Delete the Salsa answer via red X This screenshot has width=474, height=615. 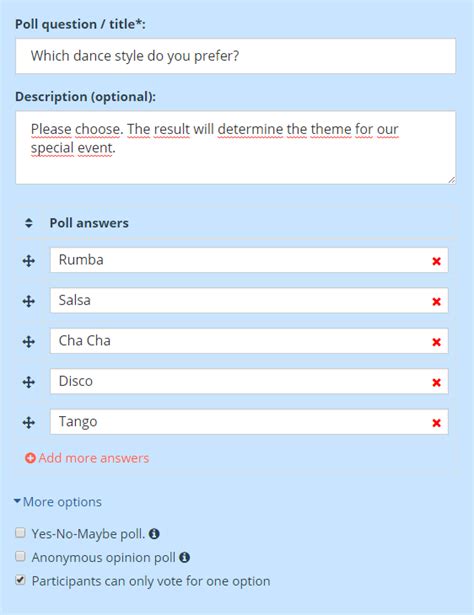(x=436, y=302)
